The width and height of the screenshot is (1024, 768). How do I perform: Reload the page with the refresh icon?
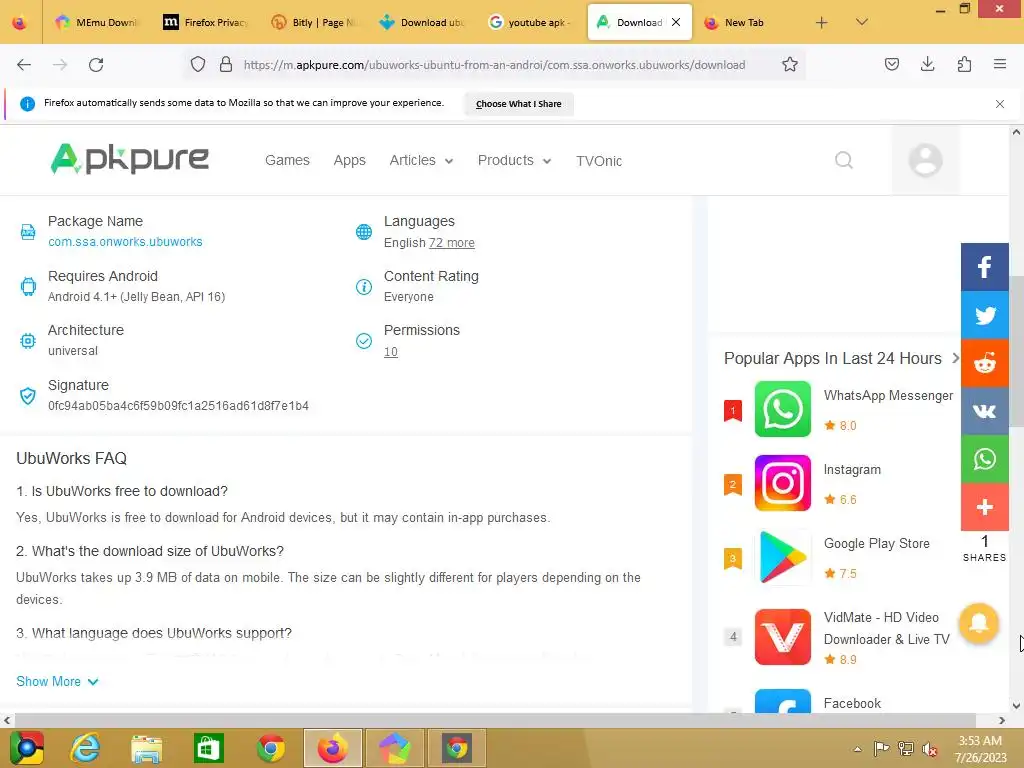(96, 65)
